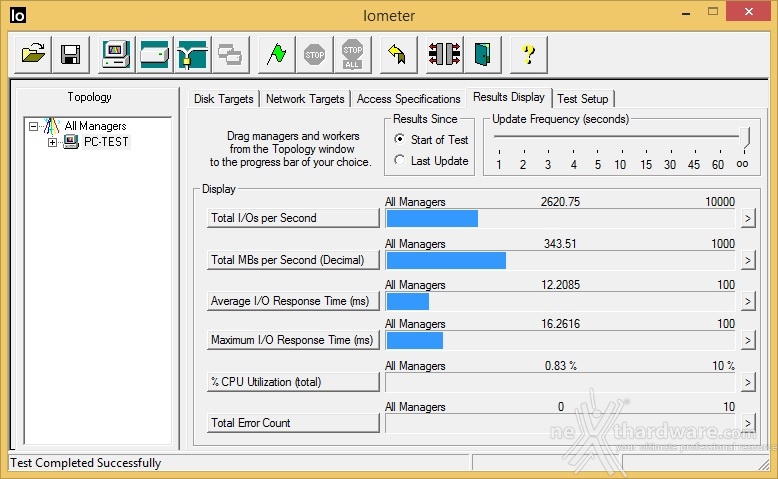778x479 pixels.
Task: Select All Managers in Topology tree
Action: click(x=95, y=126)
